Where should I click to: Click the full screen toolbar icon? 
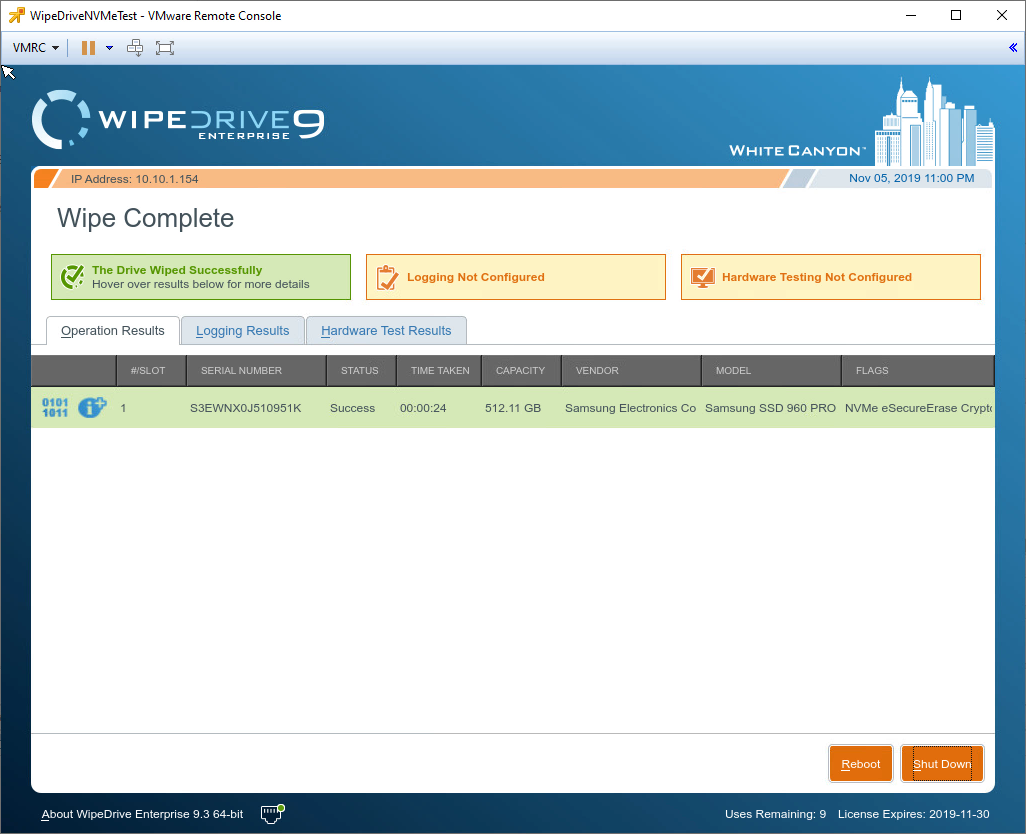[x=165, y=48]
